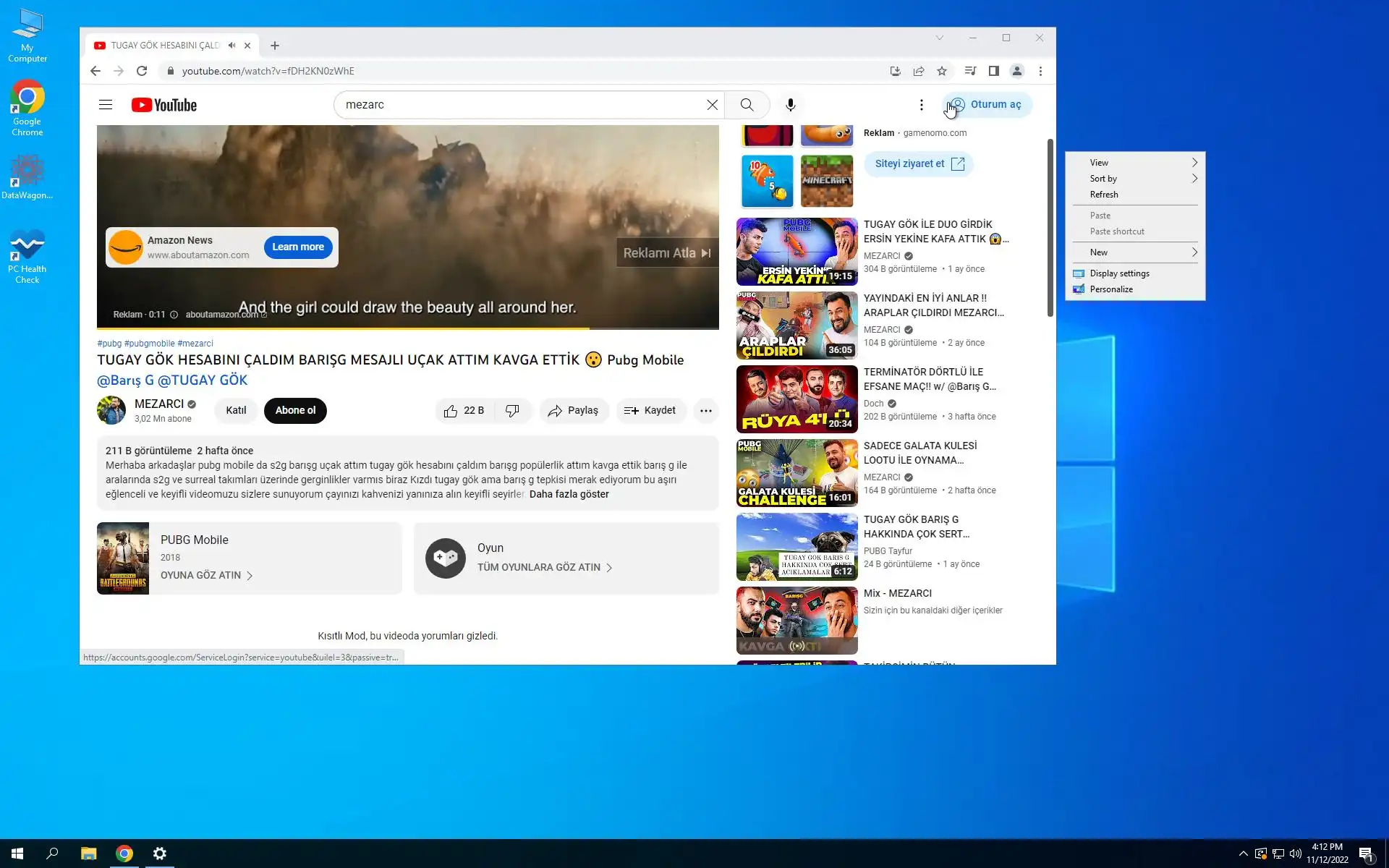Click Oturum aç sign-in button

pos(987,104)
